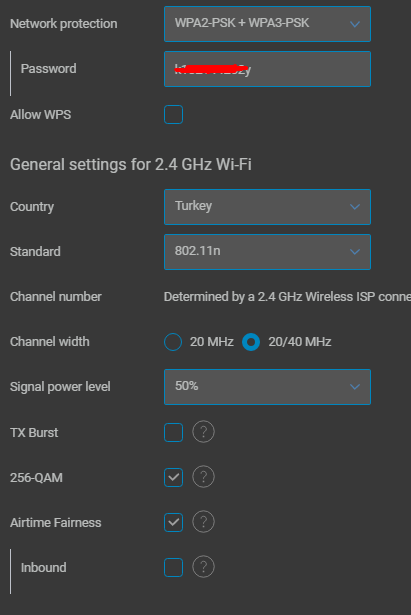411x615 pixels.
Task: Open the Standard 802.11n dropdown
Action: [267, 252]
